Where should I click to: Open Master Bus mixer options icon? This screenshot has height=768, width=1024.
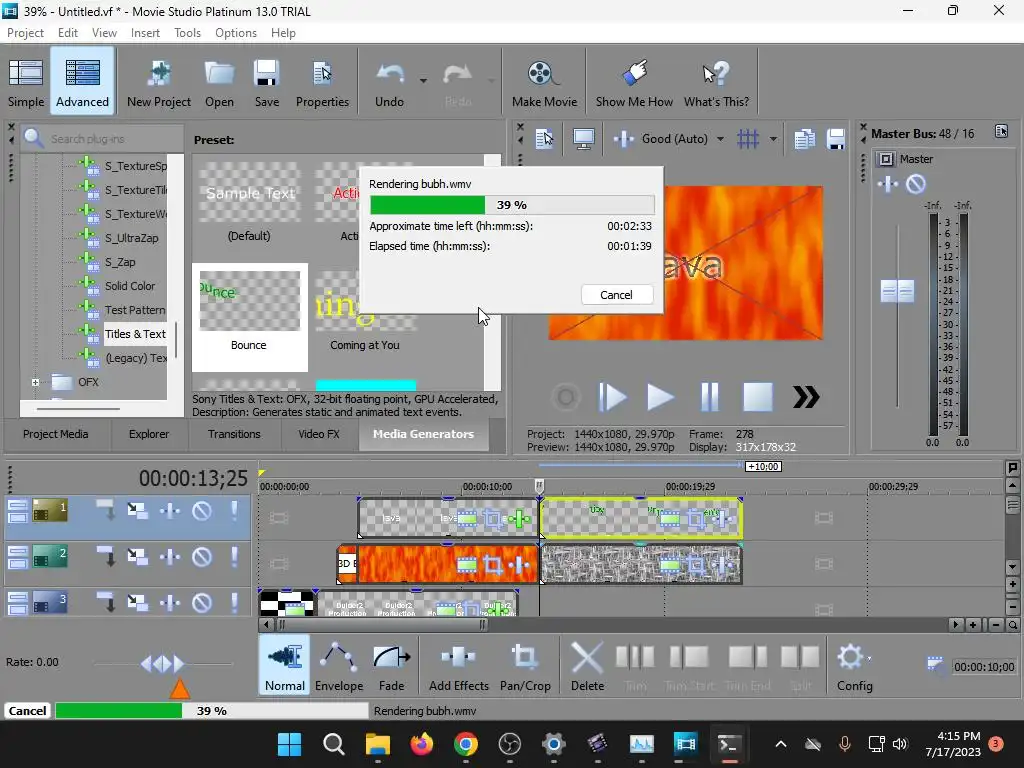pos(1001,132)
